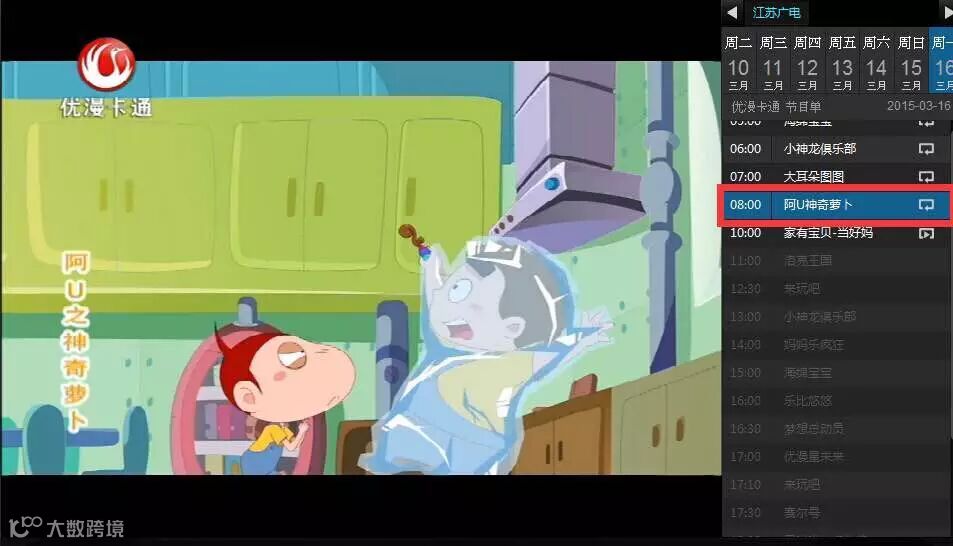Select the 16:30 梦想总动员 program row
This screenshot has width=953, height=546.
[x=836, y=429]
